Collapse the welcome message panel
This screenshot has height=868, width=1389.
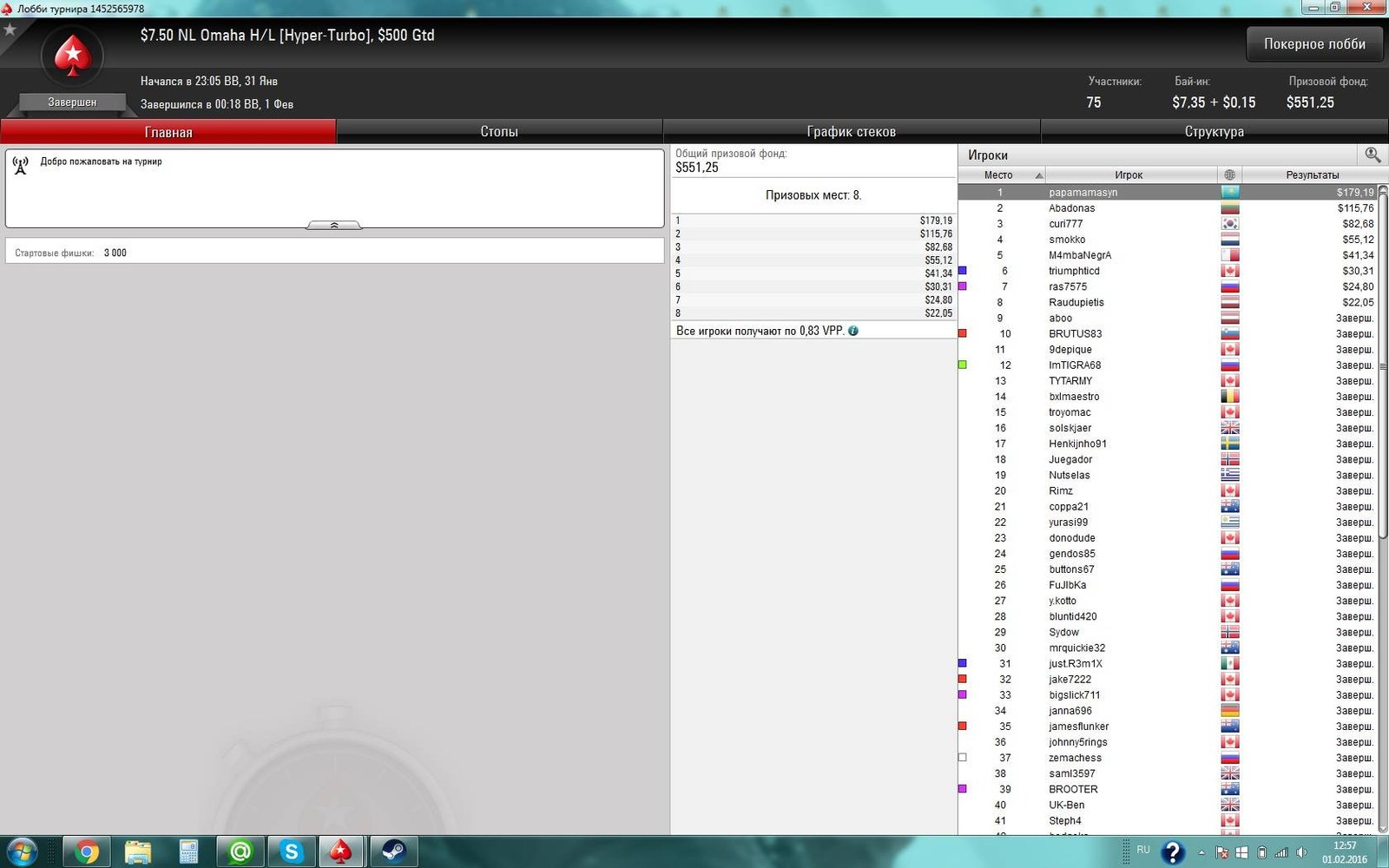point(334,225)
